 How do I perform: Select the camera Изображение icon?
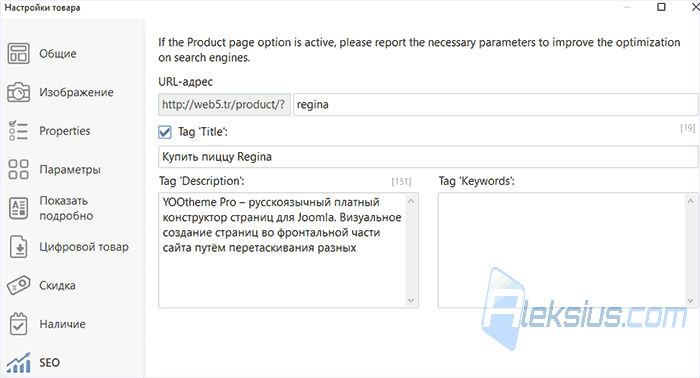coord(18,92)
